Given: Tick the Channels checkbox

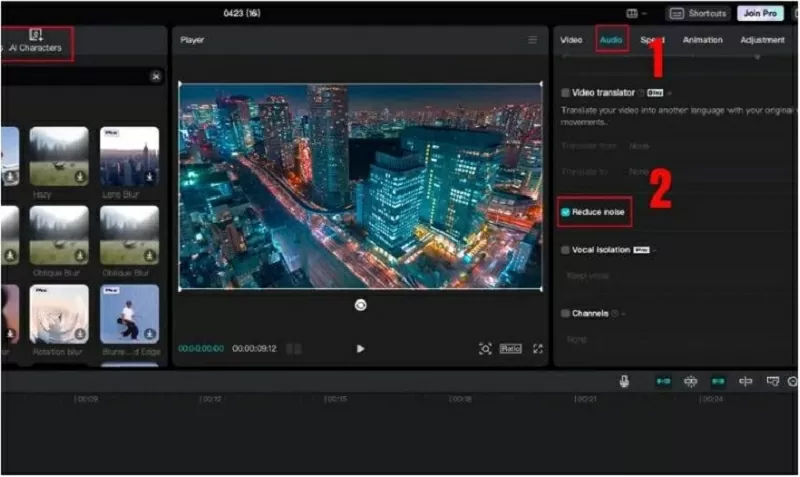Looking at the screenshot, I should [566, 313].
